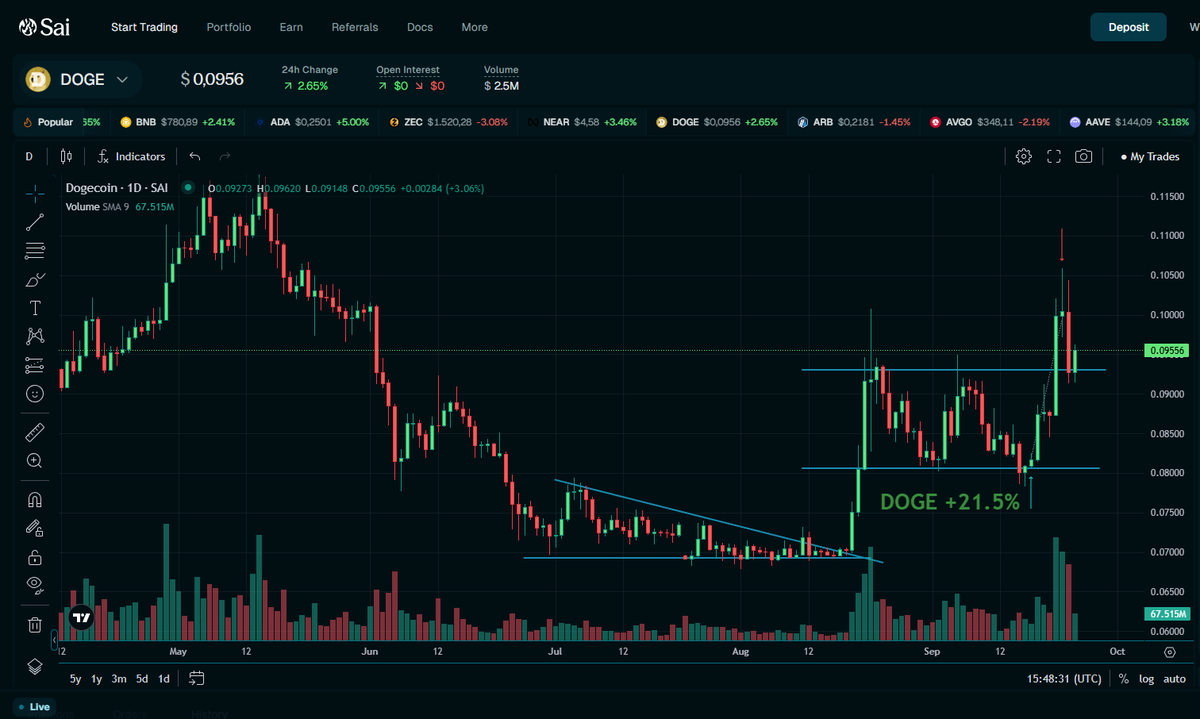Click the Dogecoin · 1D · SAI chart legend title
This screenshot has height=719, width=1200.
tap(116, 188)
